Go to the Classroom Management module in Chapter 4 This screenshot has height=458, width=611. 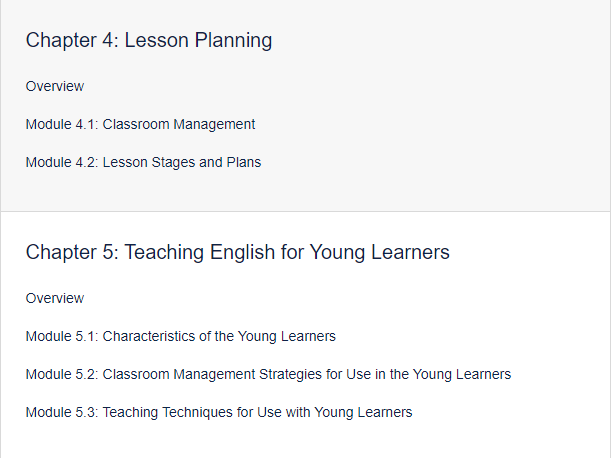[179, 124]
